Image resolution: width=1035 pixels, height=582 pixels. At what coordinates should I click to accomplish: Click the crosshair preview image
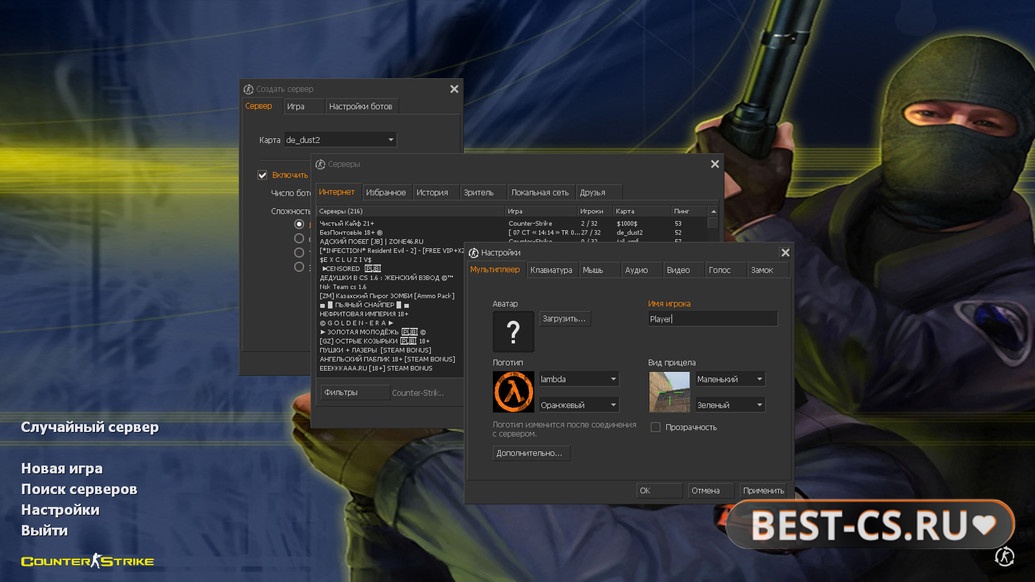pyautogui.click(x=669, y=391)
